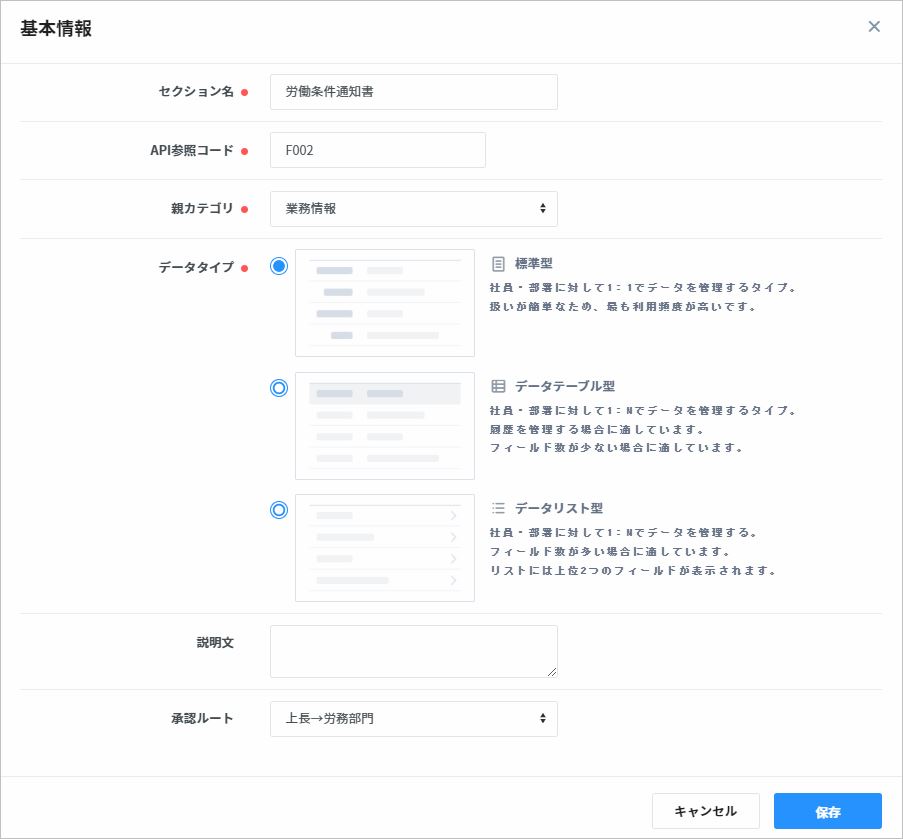Image resolution: width=903 pixels, height=839 pixels.
Task: Grab the 説明文 textarea resize handle
Action: (551, 671)
